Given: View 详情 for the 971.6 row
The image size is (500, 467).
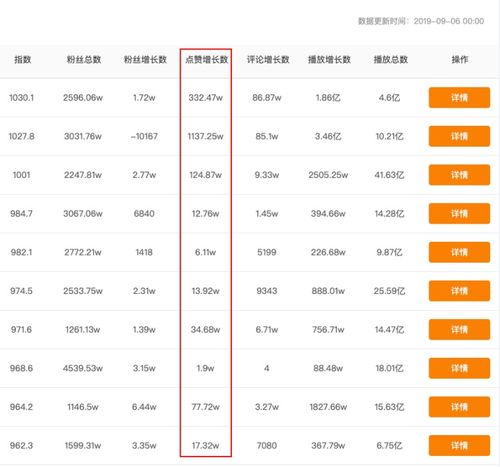Looking at the screenshot, I should pos(459,330).
